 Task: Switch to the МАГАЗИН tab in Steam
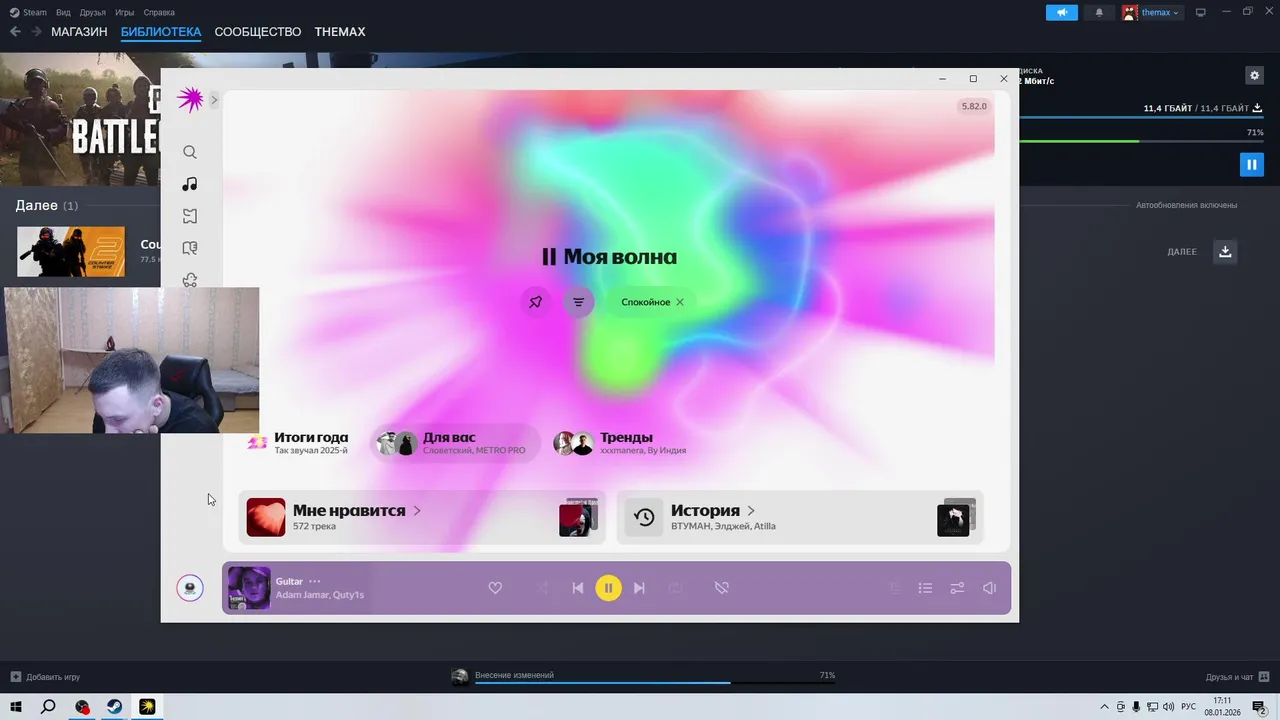[x=79, y=32]
